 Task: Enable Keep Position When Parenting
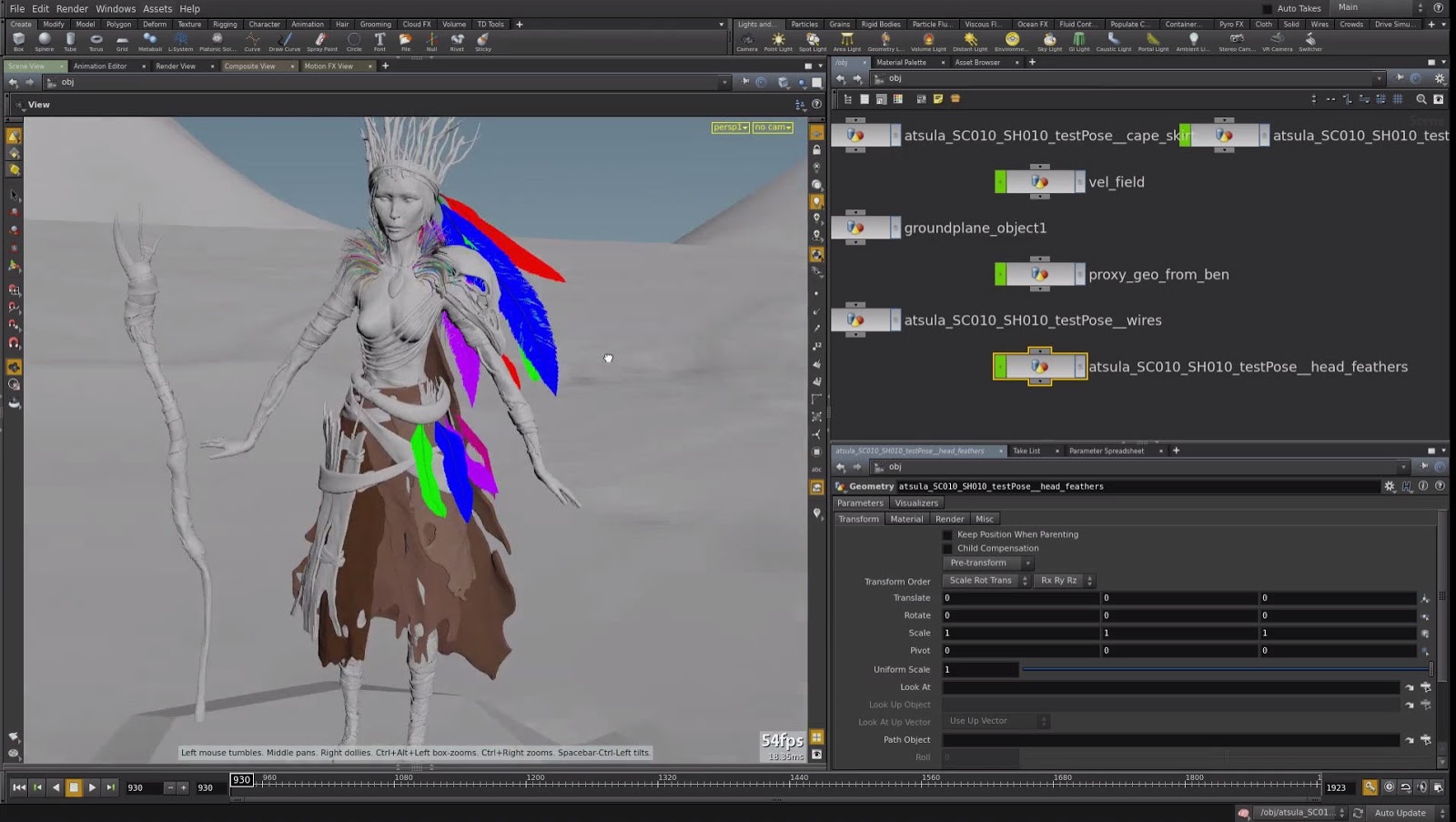pyautogui.click(x=948, y=534)
